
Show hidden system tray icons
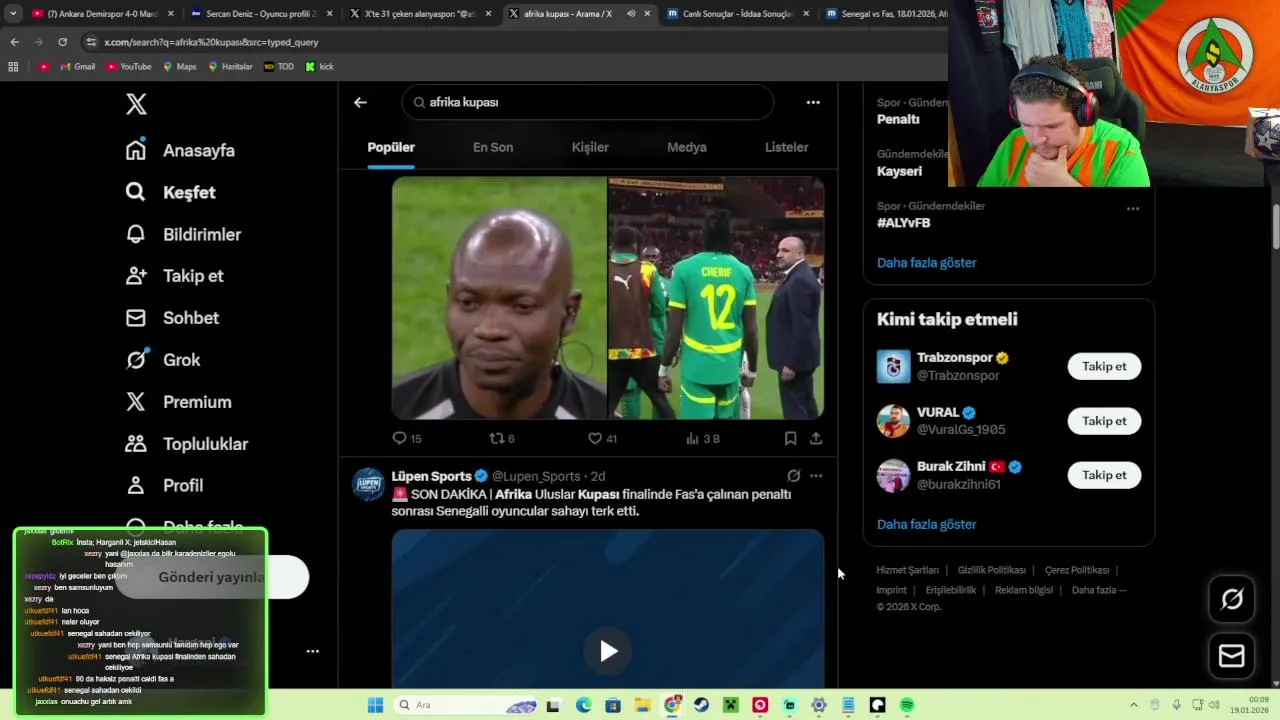click(x=1134, y=705)
